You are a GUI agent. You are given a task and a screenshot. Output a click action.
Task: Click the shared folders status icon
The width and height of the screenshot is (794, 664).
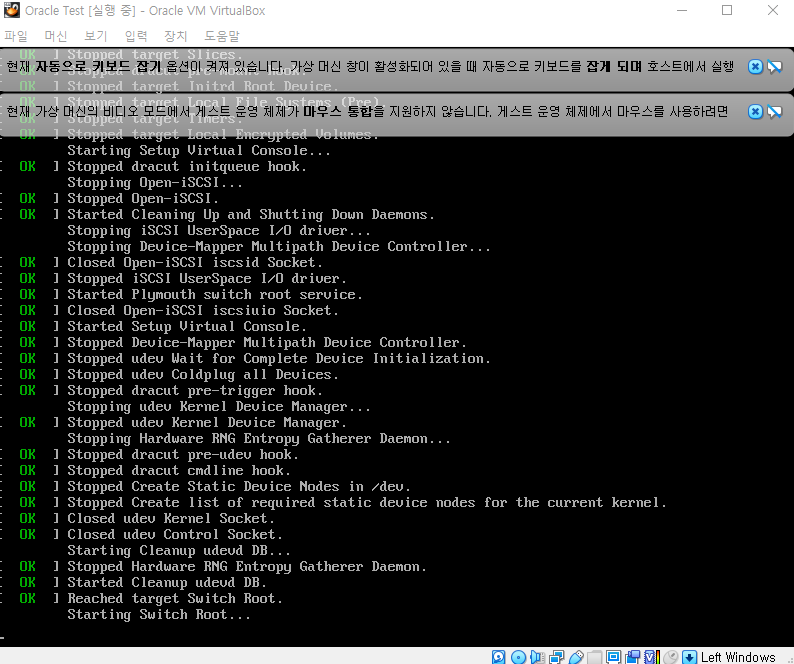coord(595,657)
